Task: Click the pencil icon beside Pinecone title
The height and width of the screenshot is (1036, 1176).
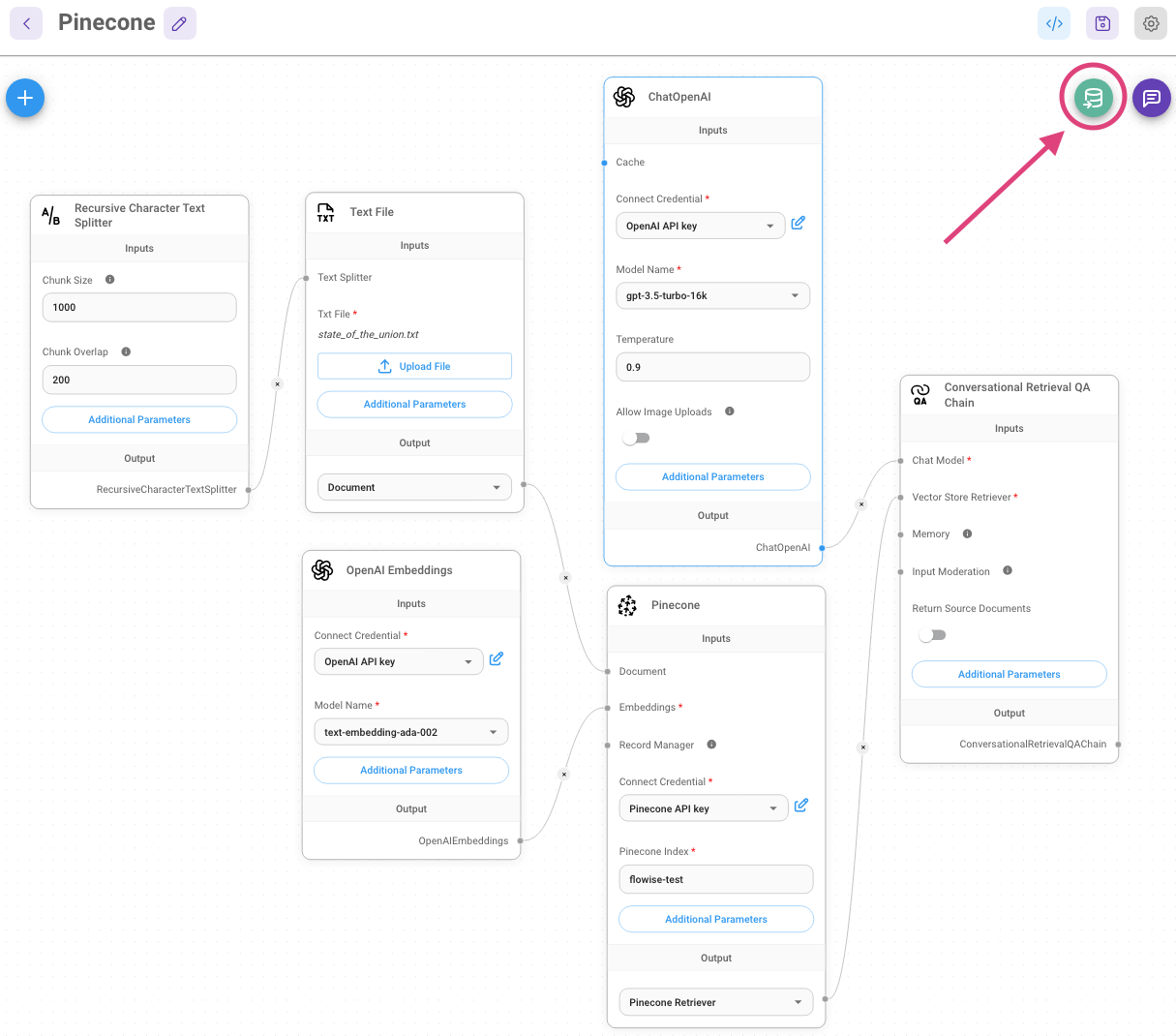Action: (179, 23)
